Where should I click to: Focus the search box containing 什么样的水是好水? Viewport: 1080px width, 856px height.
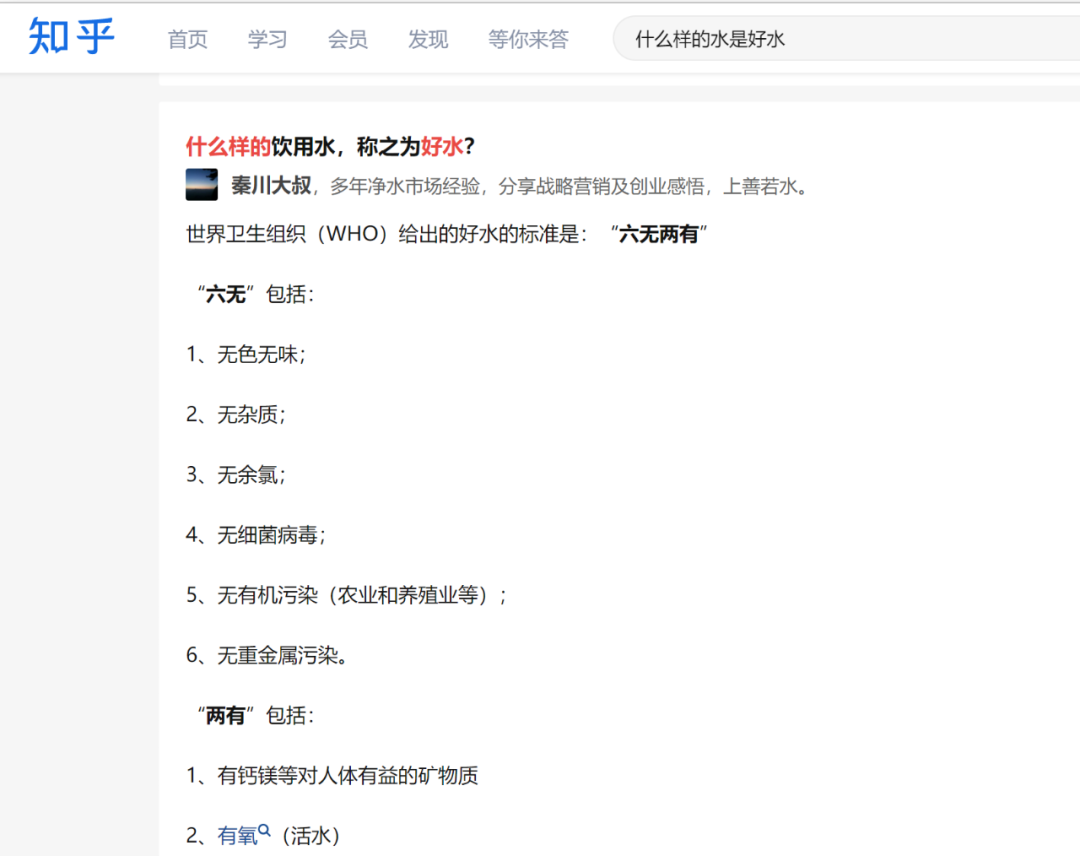pyautogui.click(x=846, y=39)
